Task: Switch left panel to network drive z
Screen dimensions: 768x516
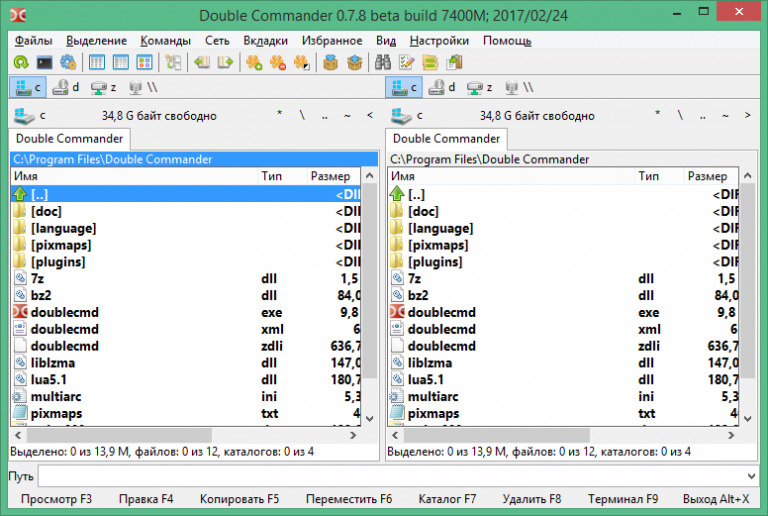Action: click(x=103, y=88)
